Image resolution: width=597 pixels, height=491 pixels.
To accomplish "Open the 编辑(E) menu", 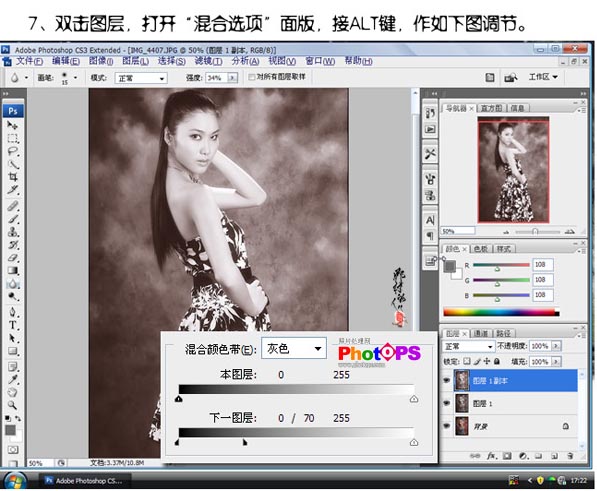I will (65, 61).
